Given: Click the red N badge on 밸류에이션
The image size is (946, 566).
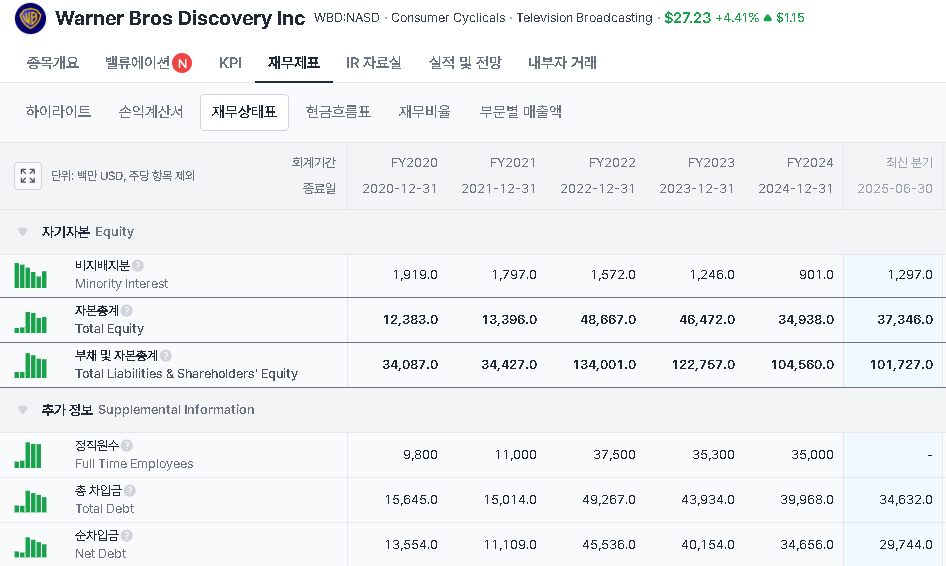Looking at the screenshot, I should [x=182, y=63].
